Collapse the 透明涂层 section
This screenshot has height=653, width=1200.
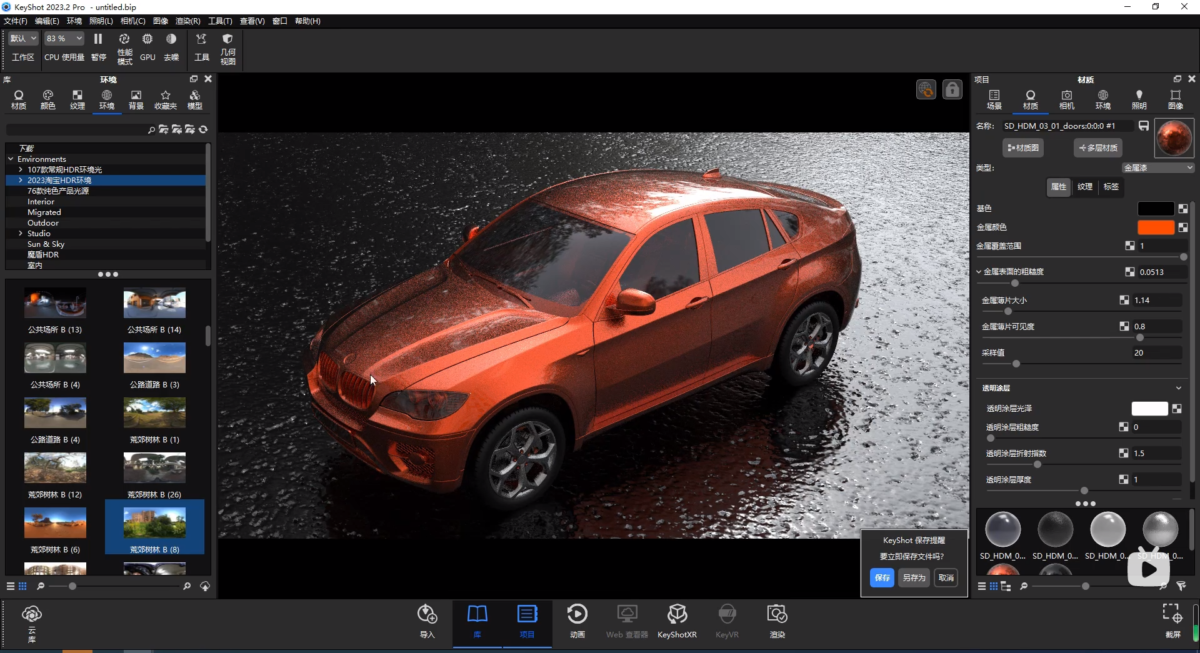(x=1179, y=388)
